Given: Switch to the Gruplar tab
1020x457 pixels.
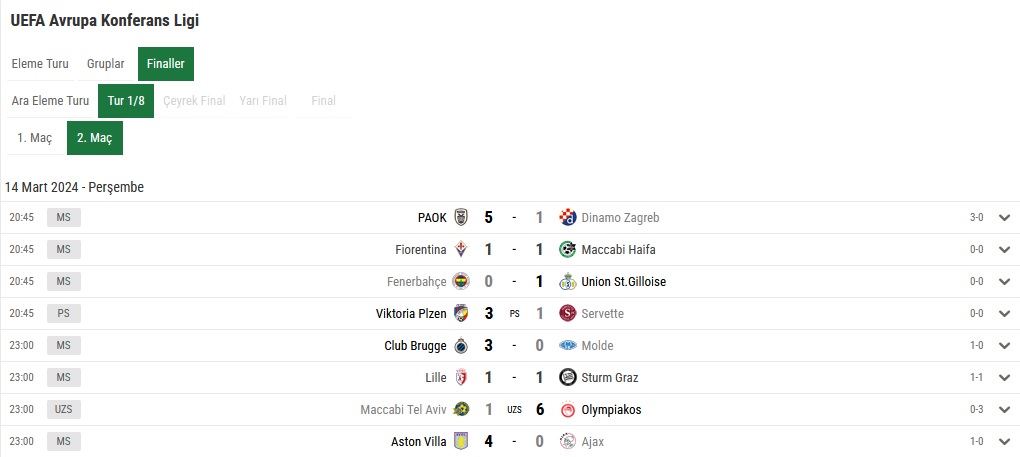Looking at the screenshot, I should coord(106,64).
